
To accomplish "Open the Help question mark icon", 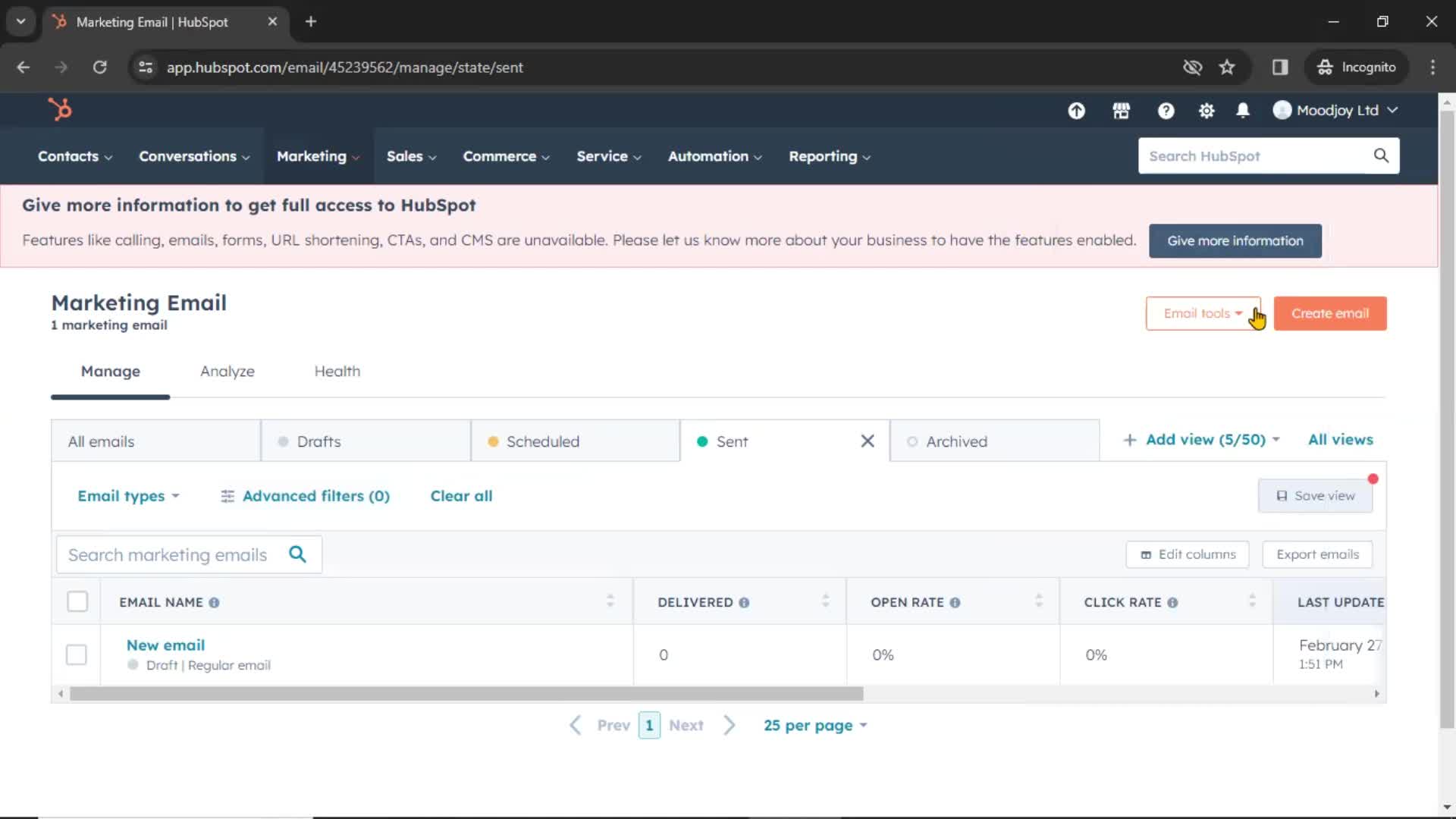I will (1166, 111).
